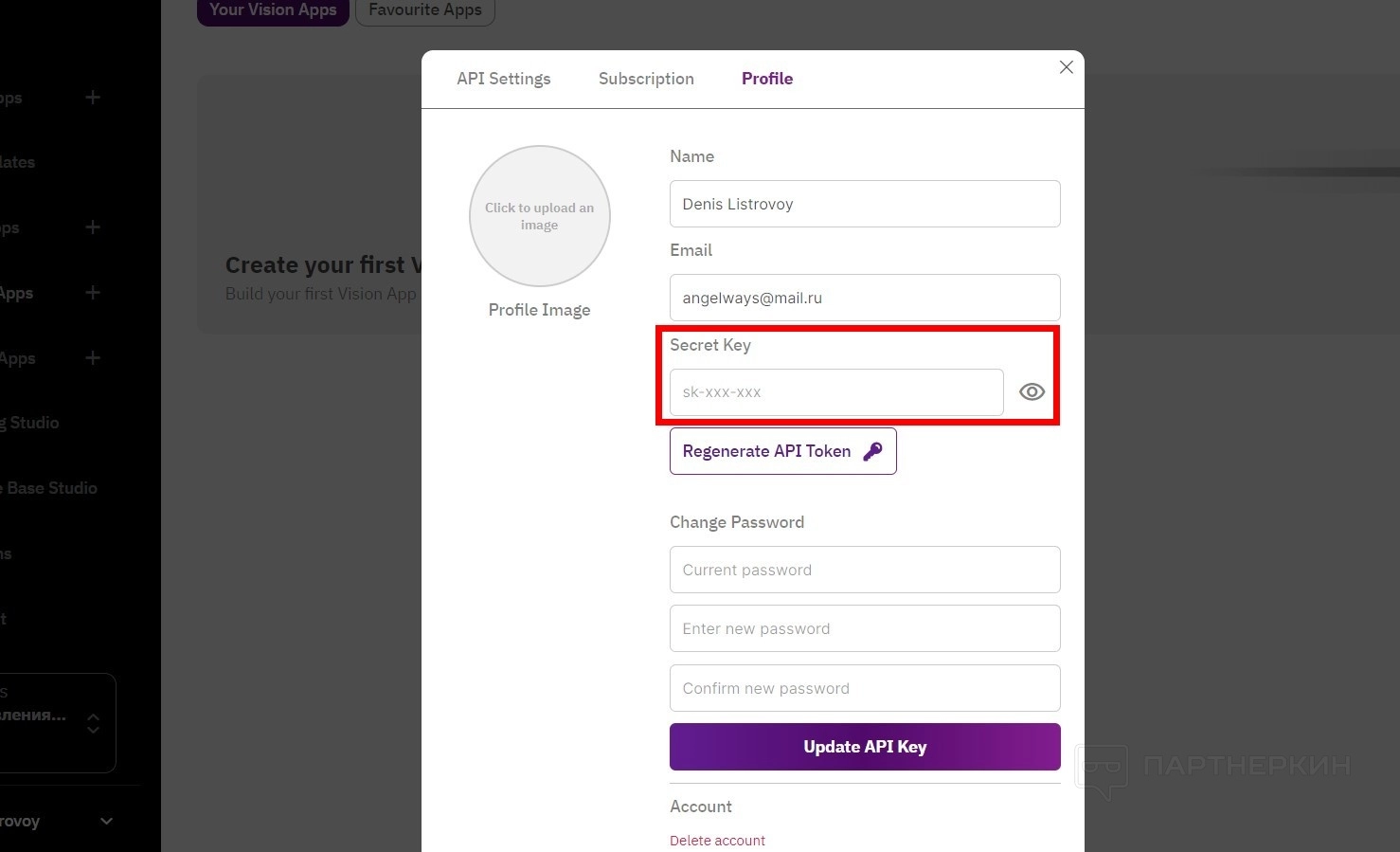This screenshot has height=852, width=1400.
Task: Open the Favourite Apps tab
Action: click(x=424, y=10)
